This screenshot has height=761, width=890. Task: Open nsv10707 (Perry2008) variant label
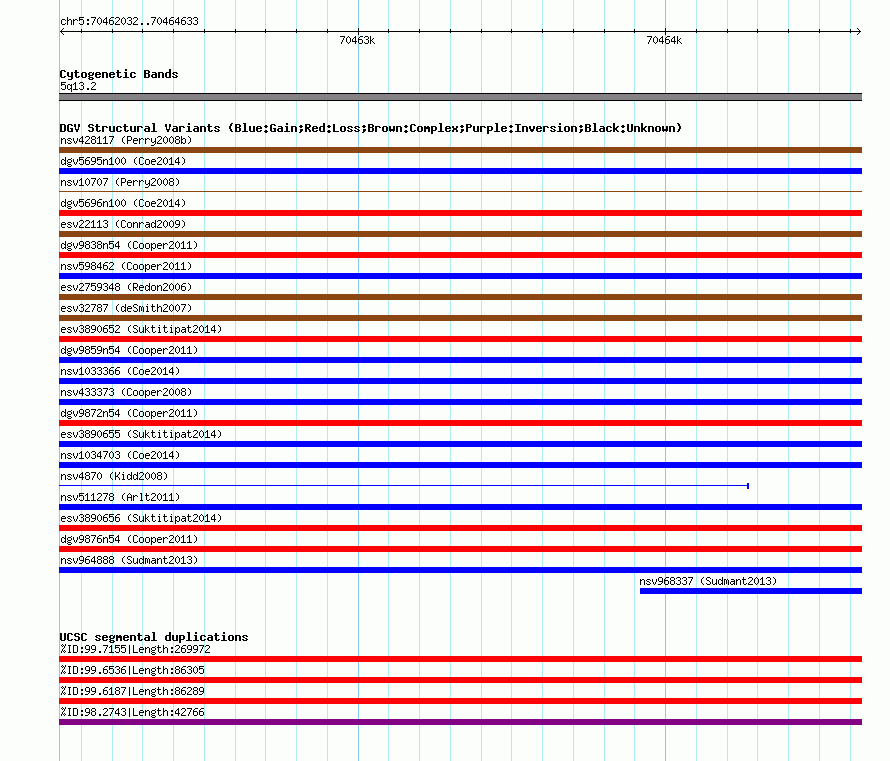coord(120,182)
